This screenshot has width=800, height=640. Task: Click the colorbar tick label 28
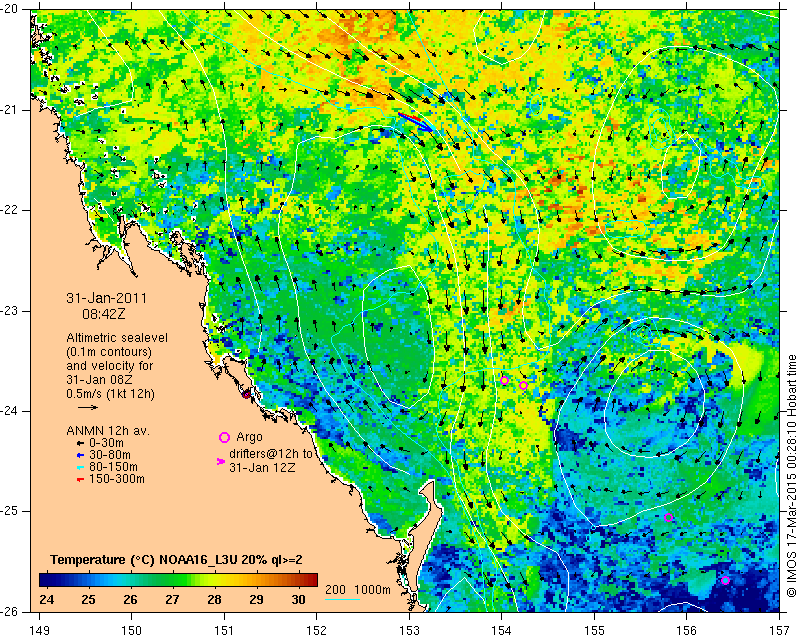[x=214, y=599]
